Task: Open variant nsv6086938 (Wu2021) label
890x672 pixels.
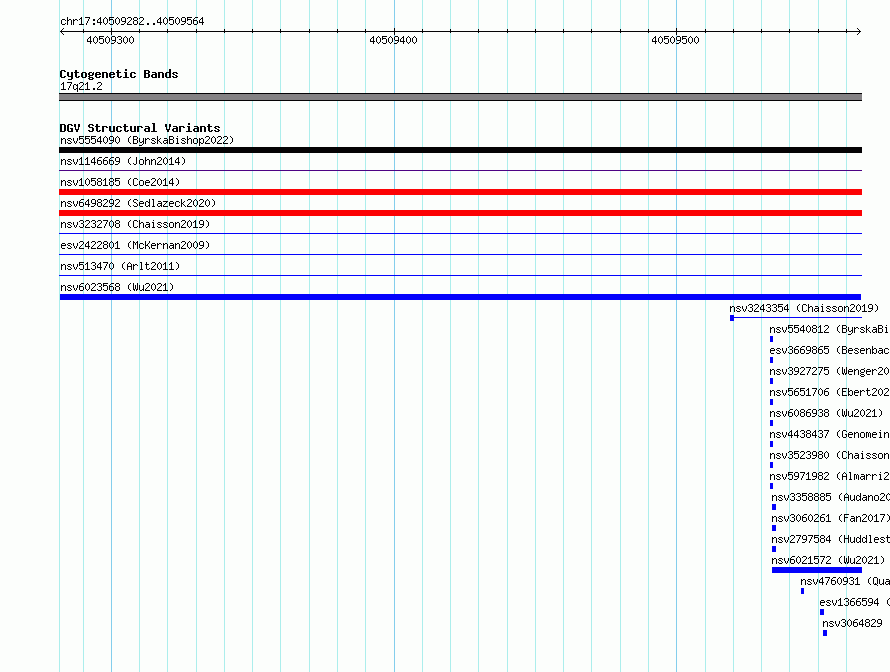Action: point(826,413)
